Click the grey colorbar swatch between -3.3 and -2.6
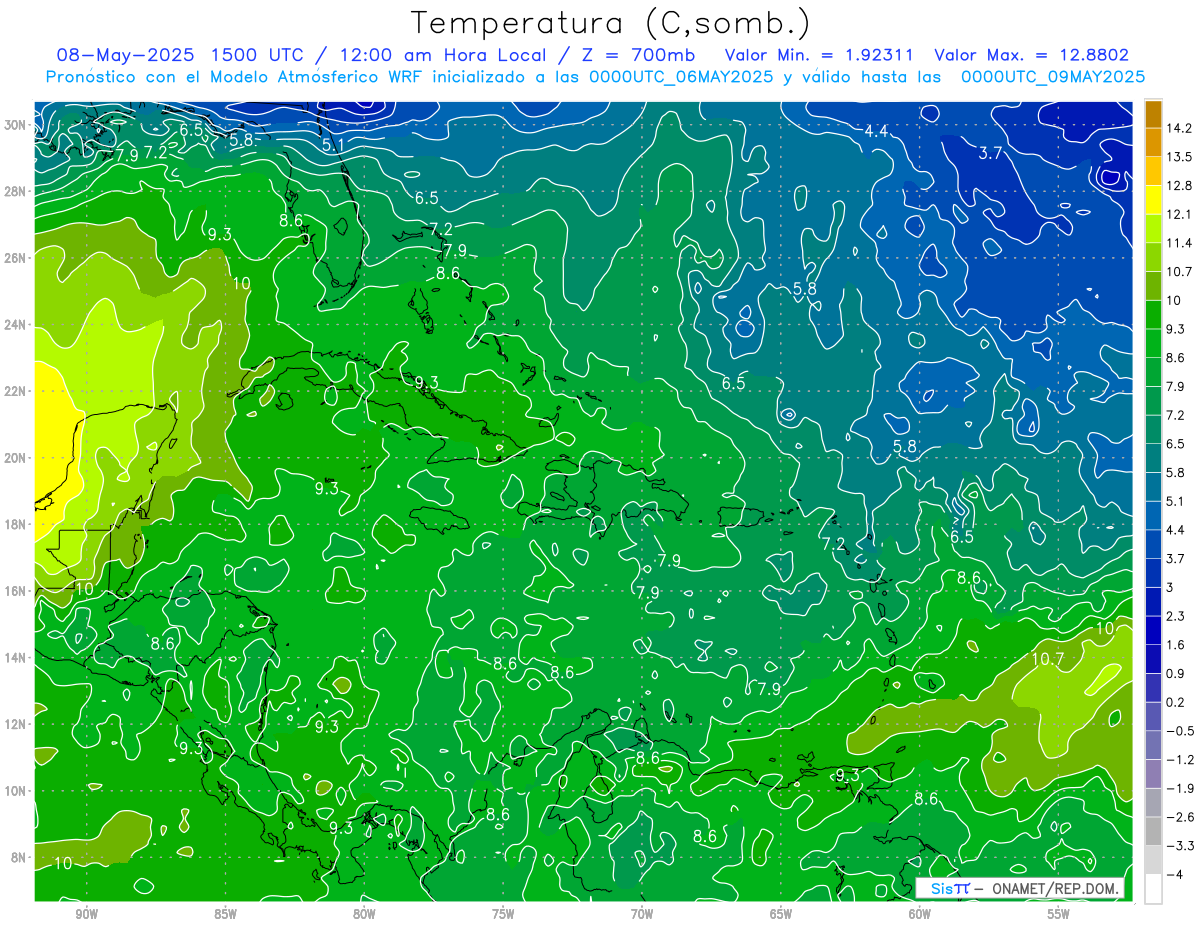This screenshot has height=927, width=1200. pos(1153,831)
